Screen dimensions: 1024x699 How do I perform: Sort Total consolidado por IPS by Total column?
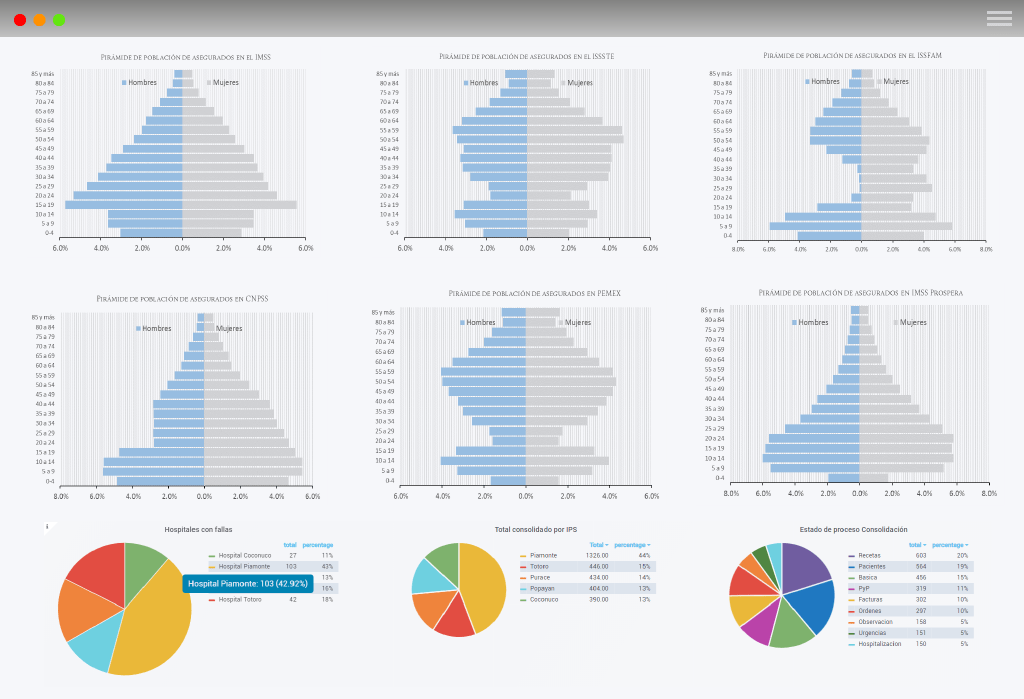tap(598, 544)
